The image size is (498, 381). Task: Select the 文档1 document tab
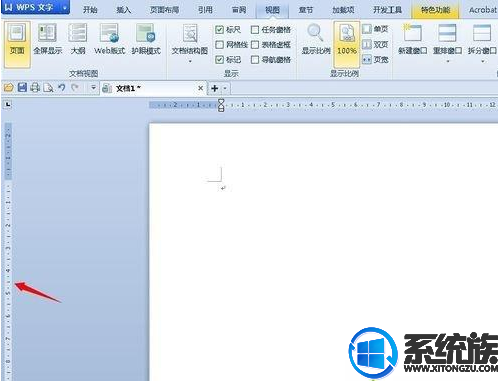(x=153, y=88)
